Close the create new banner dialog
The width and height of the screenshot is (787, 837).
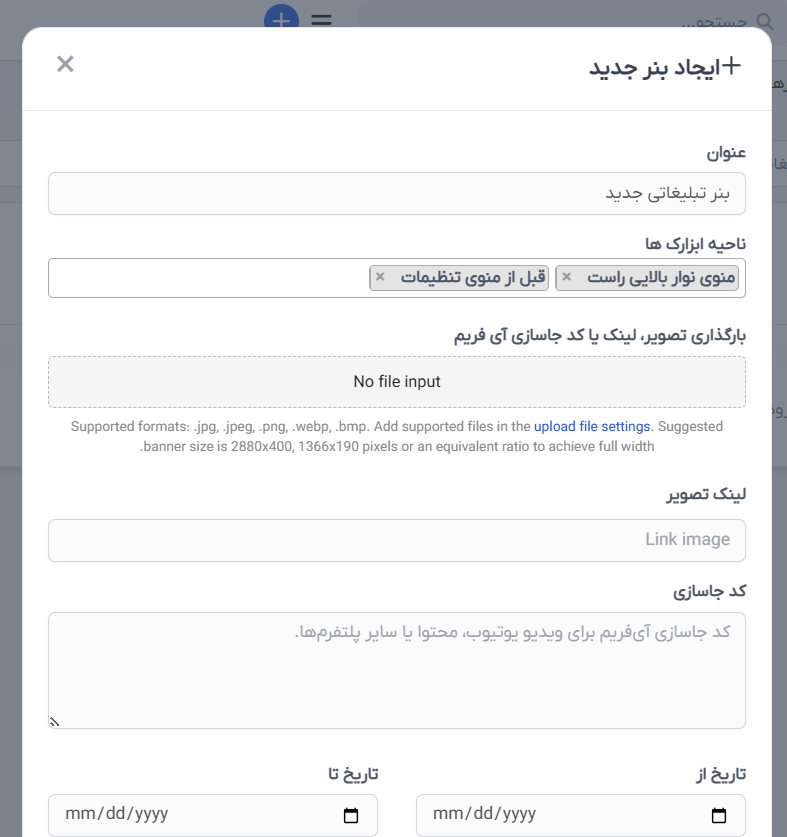[65, 64]
